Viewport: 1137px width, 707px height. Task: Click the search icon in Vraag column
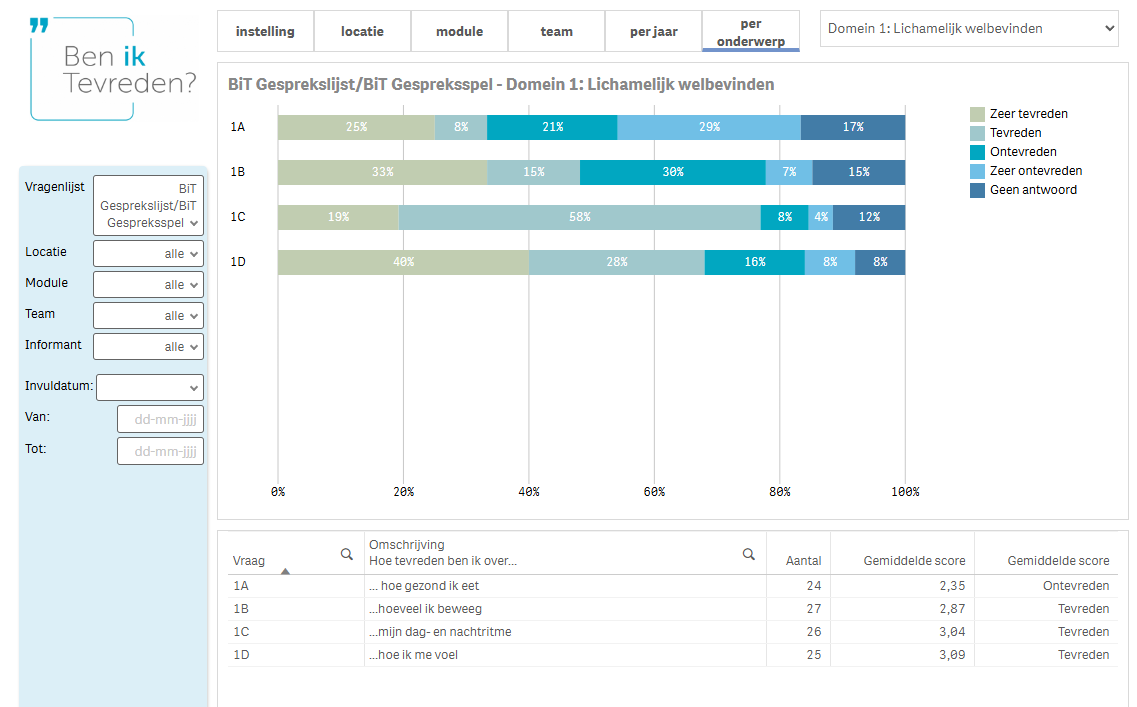point(347,554)
